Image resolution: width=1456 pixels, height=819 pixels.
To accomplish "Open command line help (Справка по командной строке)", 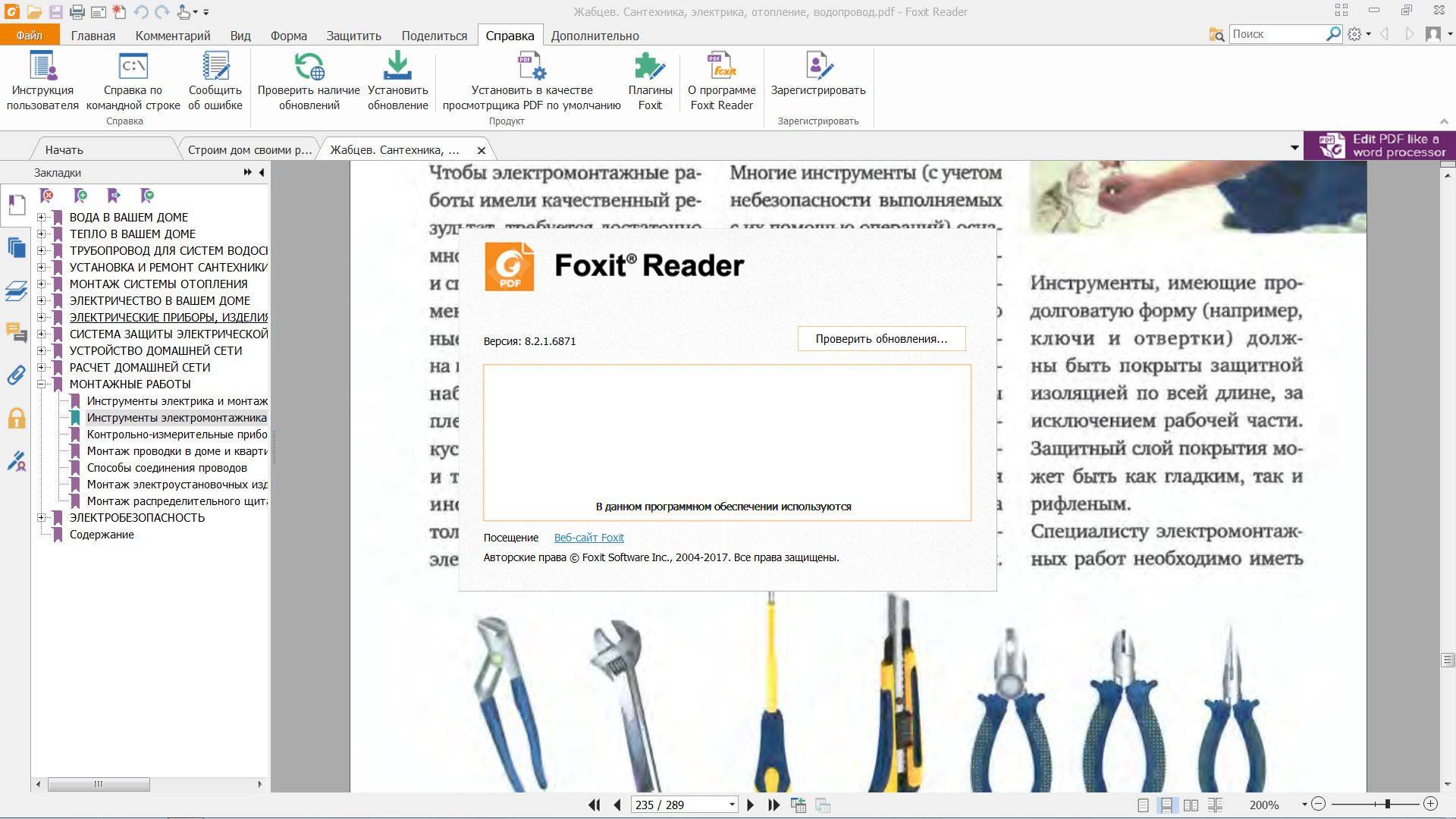I will (x=133, y=81).
